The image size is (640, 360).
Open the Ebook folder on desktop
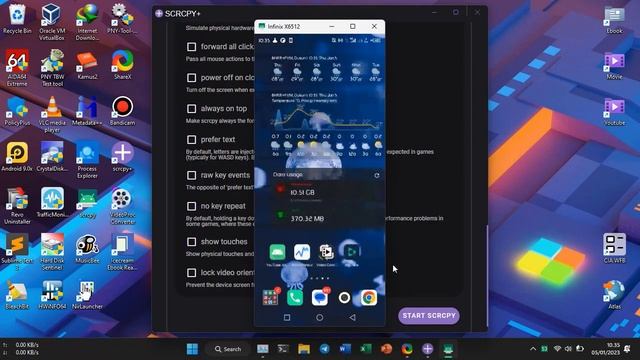pos(614,20)
